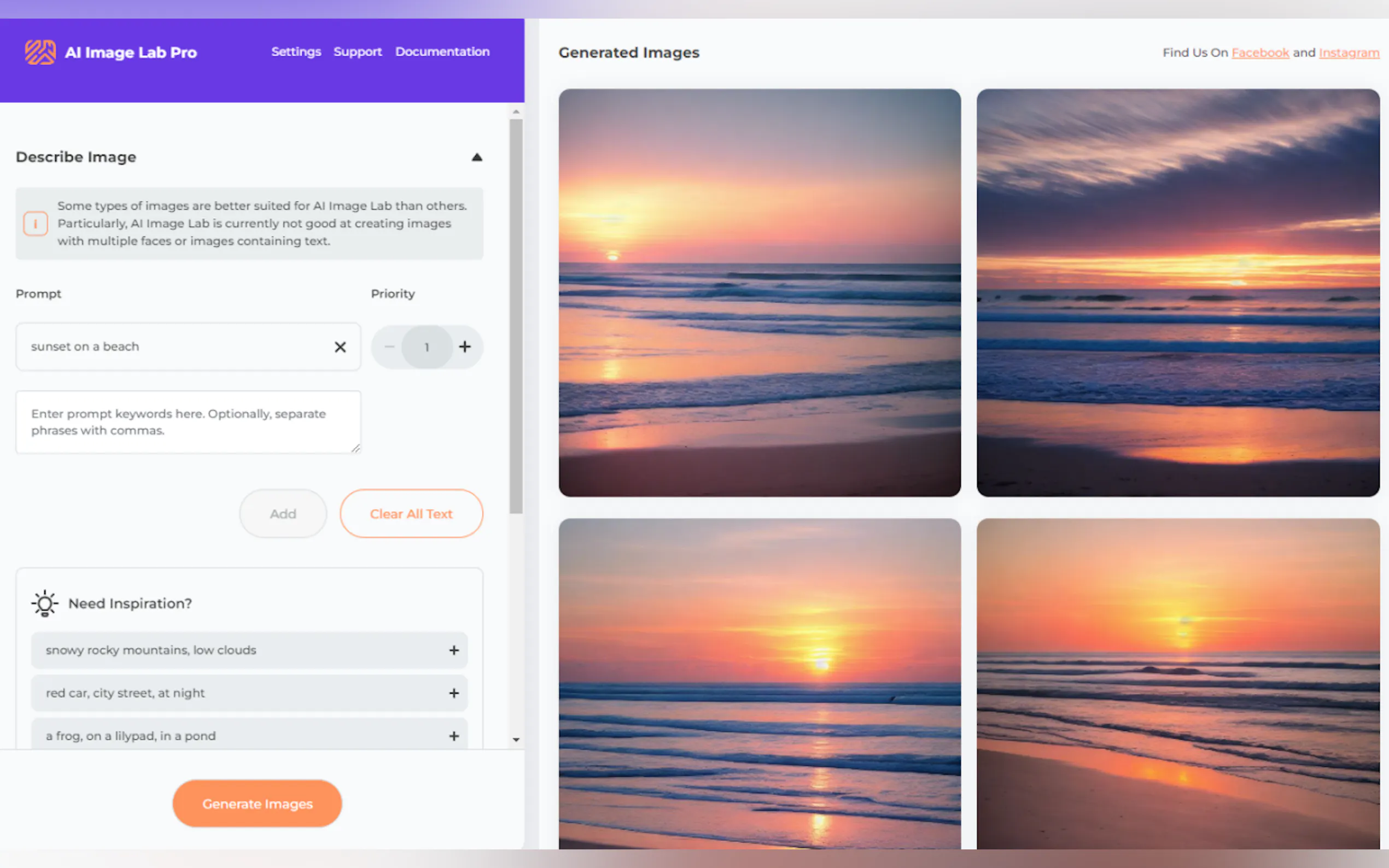The width and height of the screenshot is (1389, 868).
Task: Click the Generate Images button
Action: 257,803
